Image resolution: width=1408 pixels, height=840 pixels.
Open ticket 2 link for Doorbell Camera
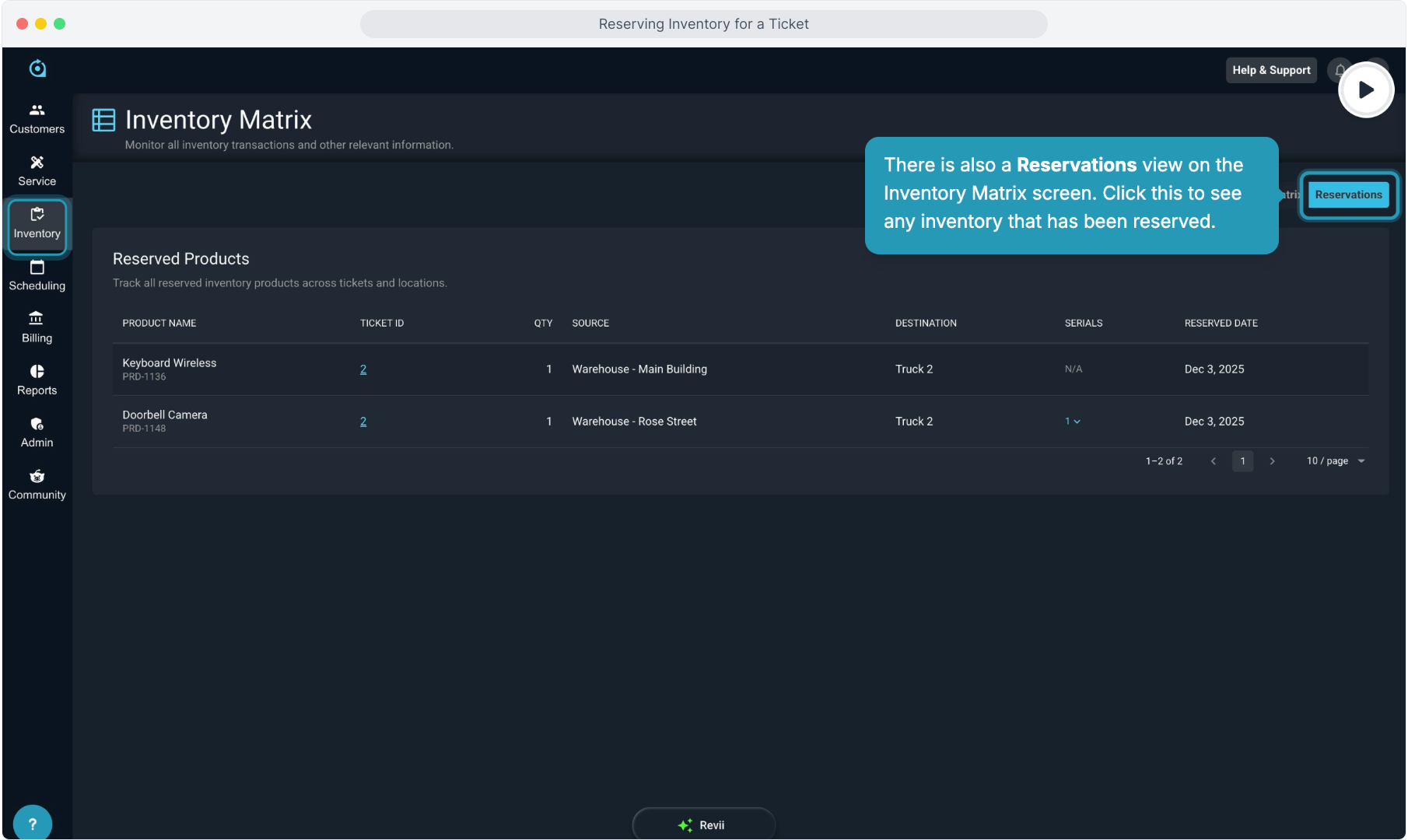[363, 422]
